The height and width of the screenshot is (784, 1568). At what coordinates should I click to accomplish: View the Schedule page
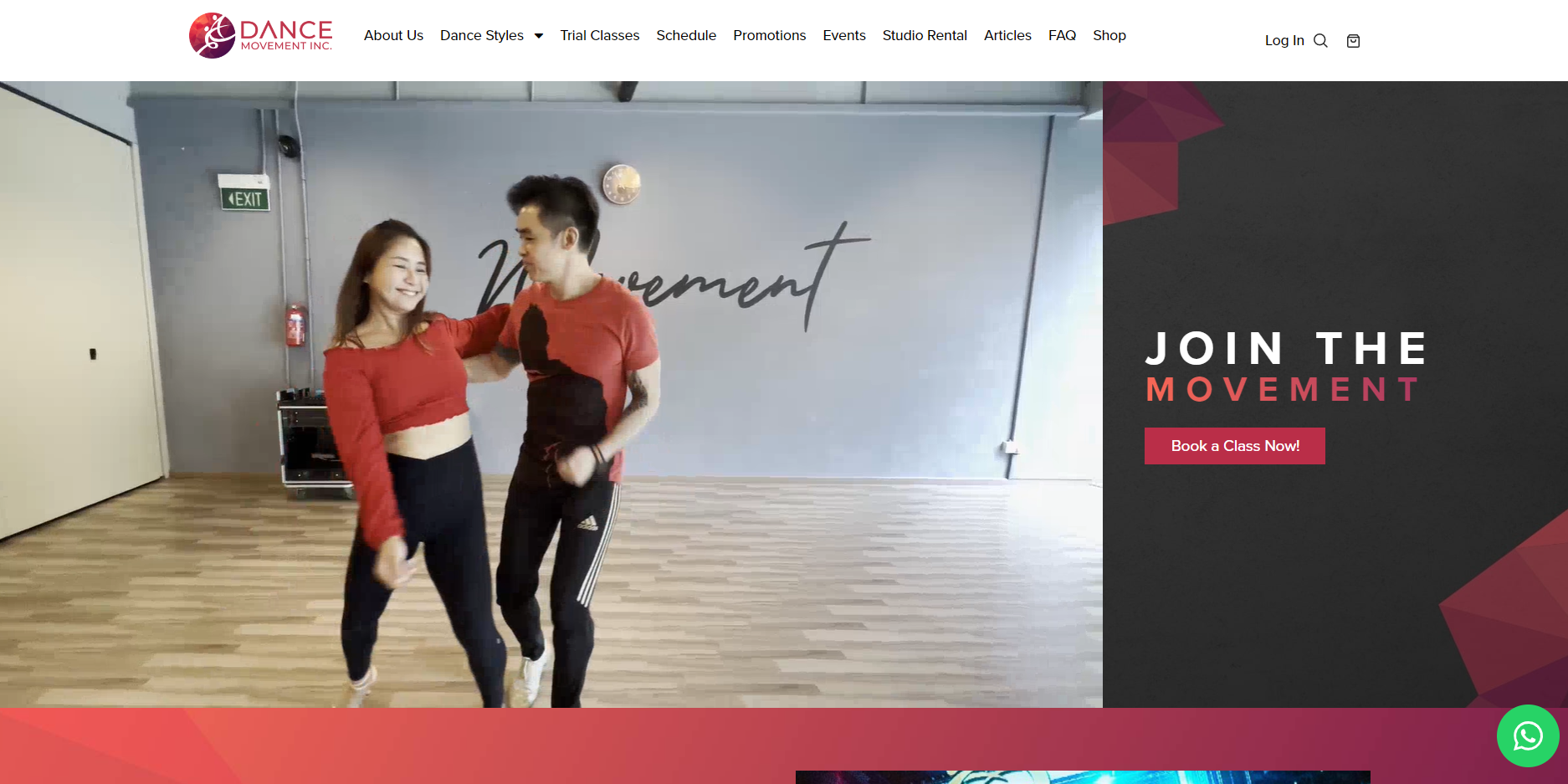tap(686, 35)
